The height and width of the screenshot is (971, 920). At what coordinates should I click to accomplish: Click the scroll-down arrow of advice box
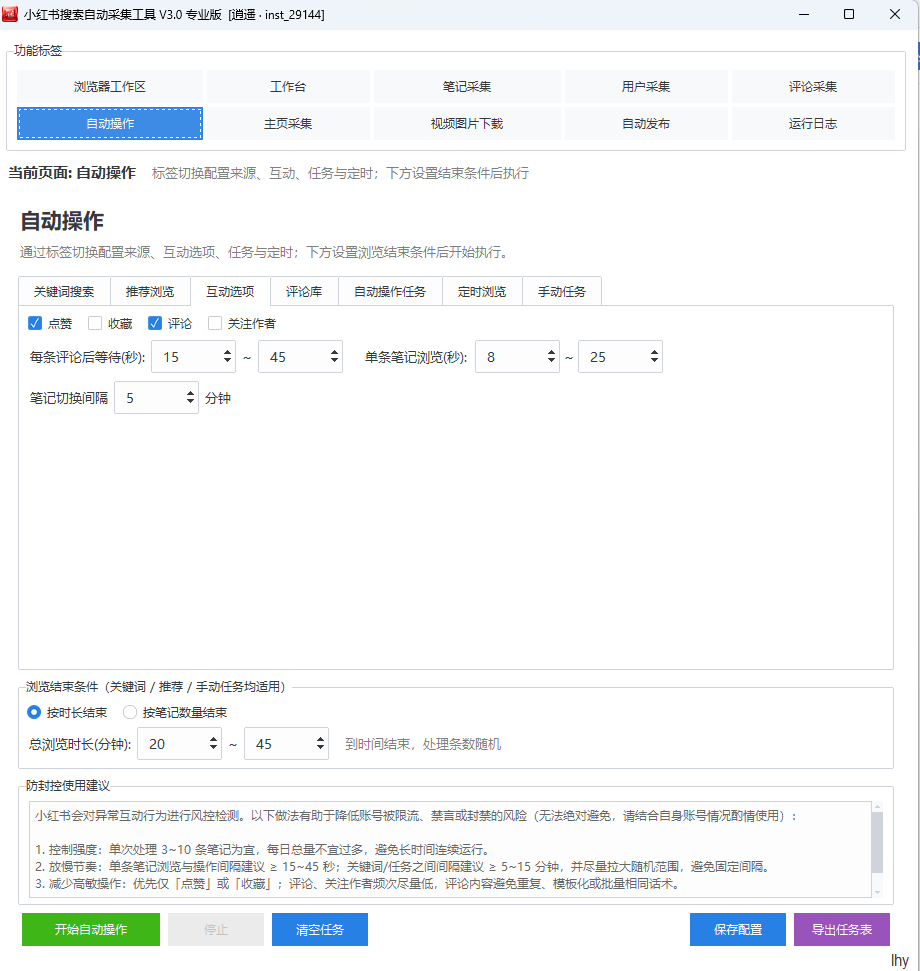[877, 892]
